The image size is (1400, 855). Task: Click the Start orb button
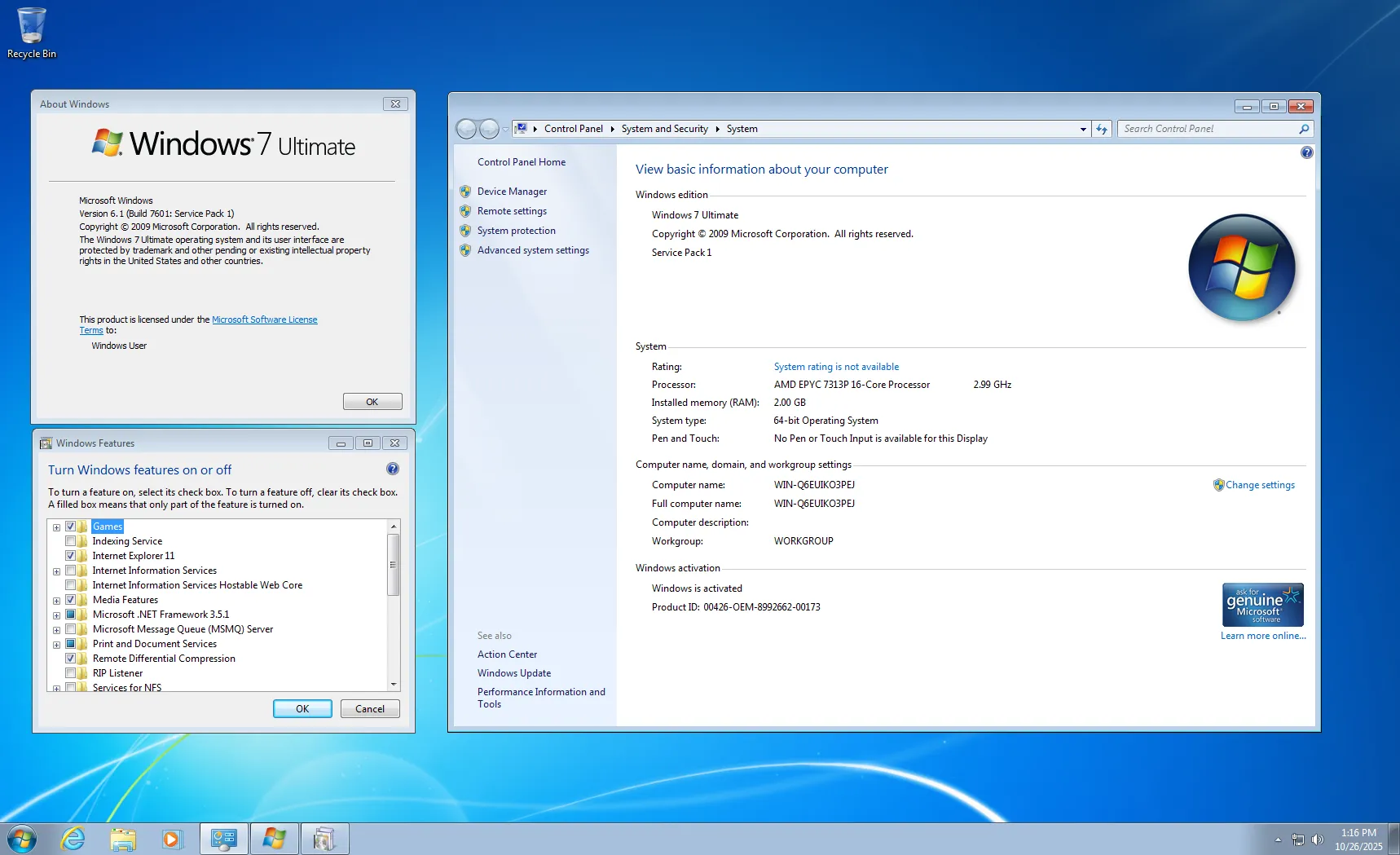tap(21, 839)
